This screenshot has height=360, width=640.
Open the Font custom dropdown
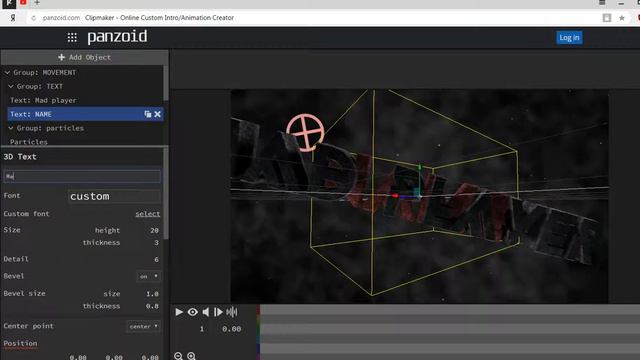114,196
